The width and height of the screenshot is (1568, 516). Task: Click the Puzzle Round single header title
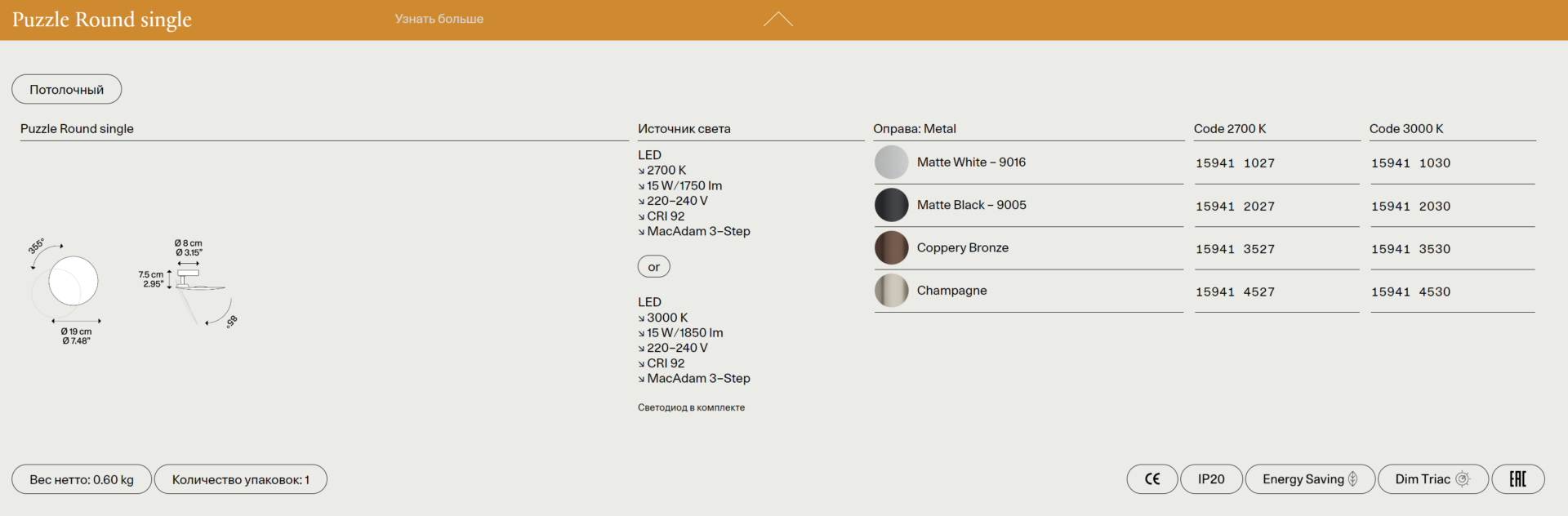(x=102, y=20)
